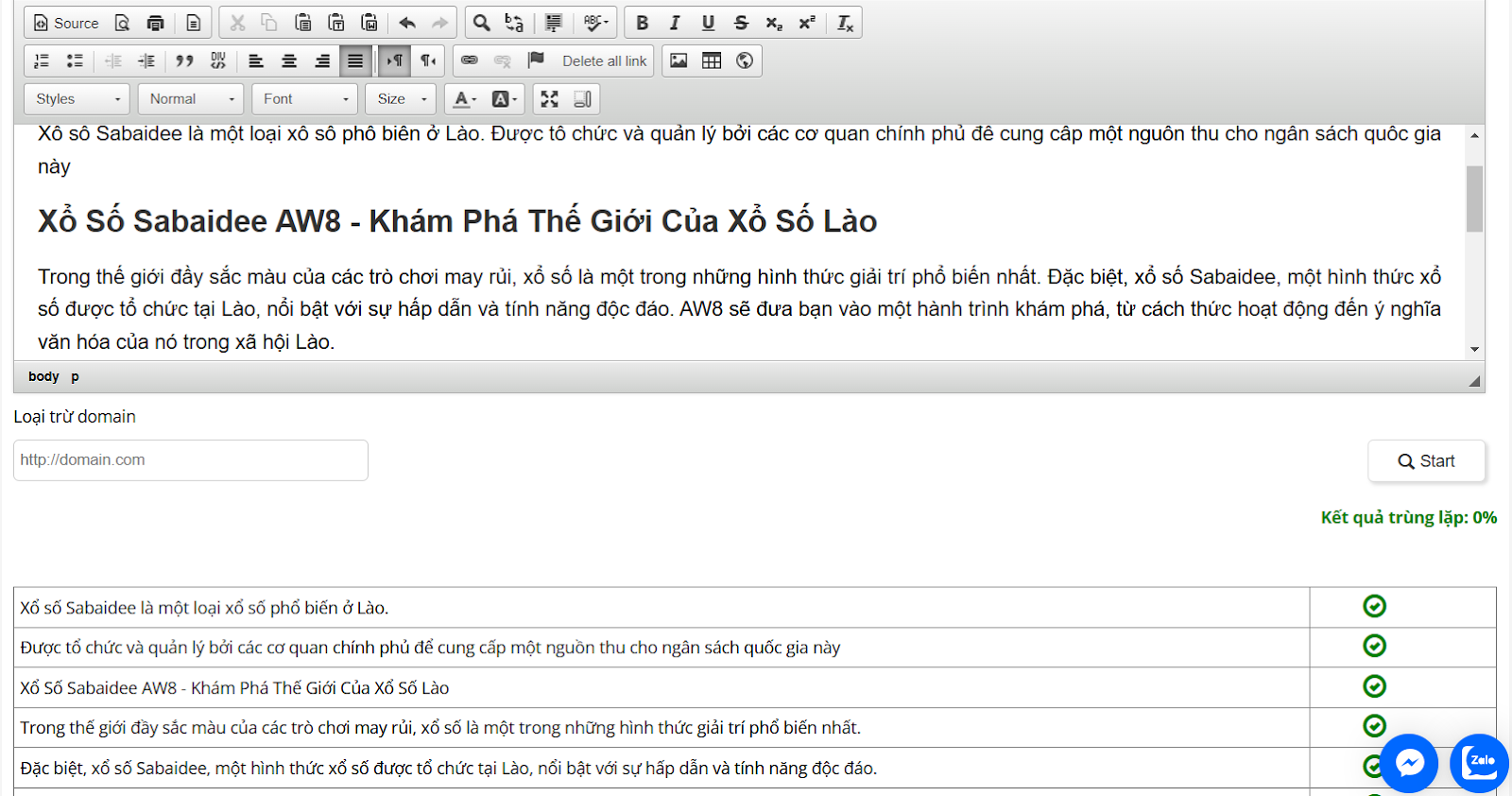The width and height of the screenshot is (1512, 796).
Task: Click the Insert Link chain icon
Action: pos(470,61)
